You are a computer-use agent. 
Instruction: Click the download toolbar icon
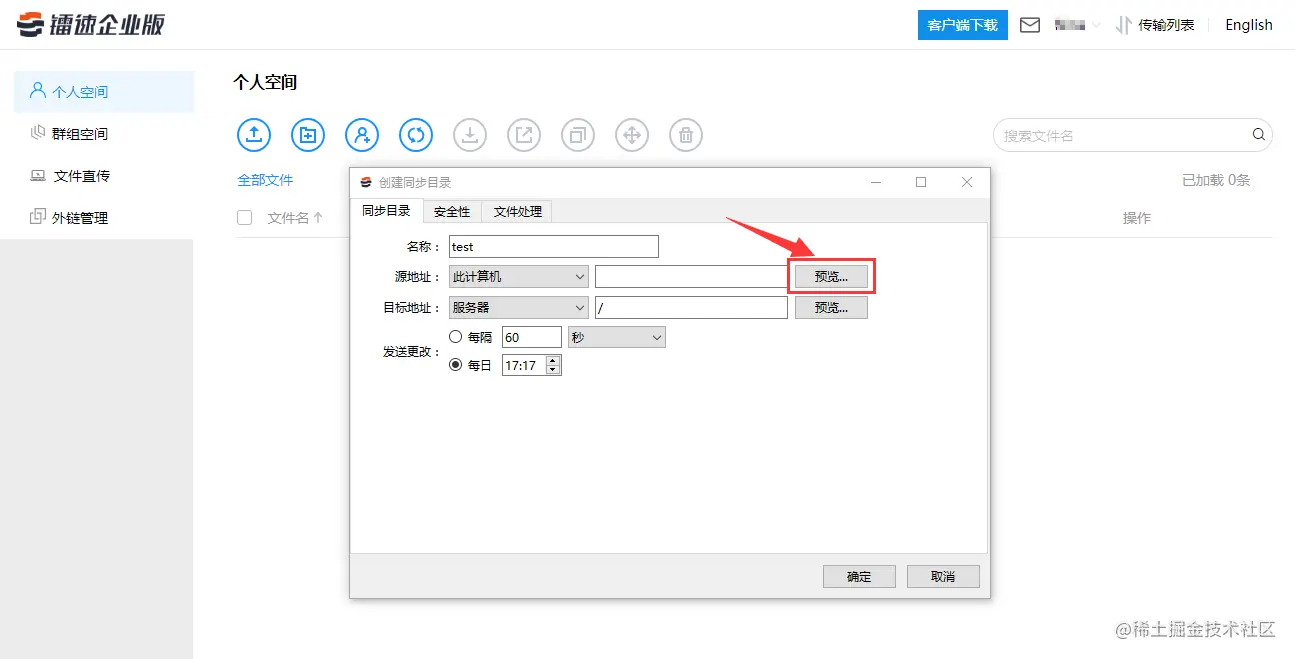(x=470, y=134)
